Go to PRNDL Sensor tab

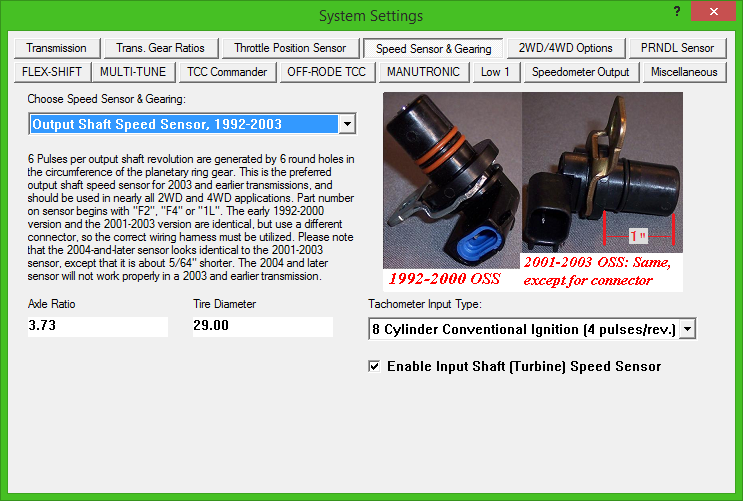(x=677, y=48)
